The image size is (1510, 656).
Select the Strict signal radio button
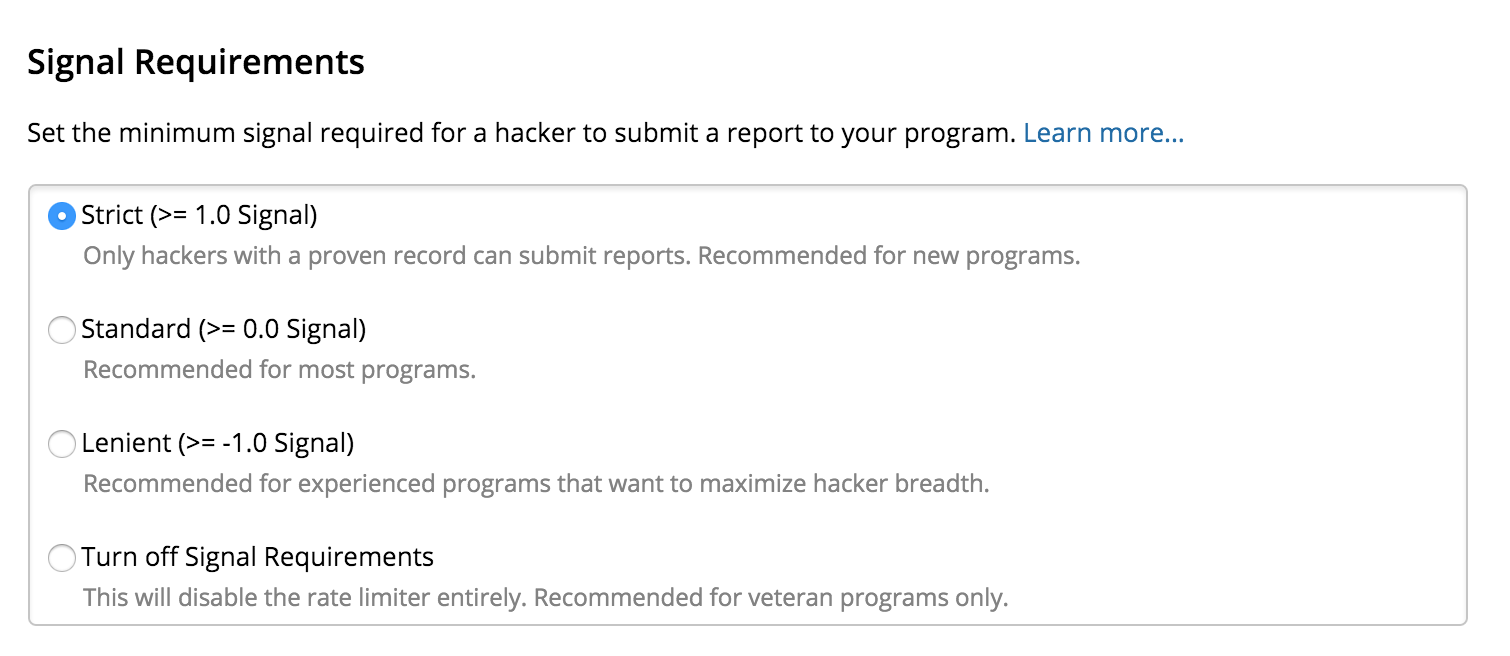click(x=62, y=216)
